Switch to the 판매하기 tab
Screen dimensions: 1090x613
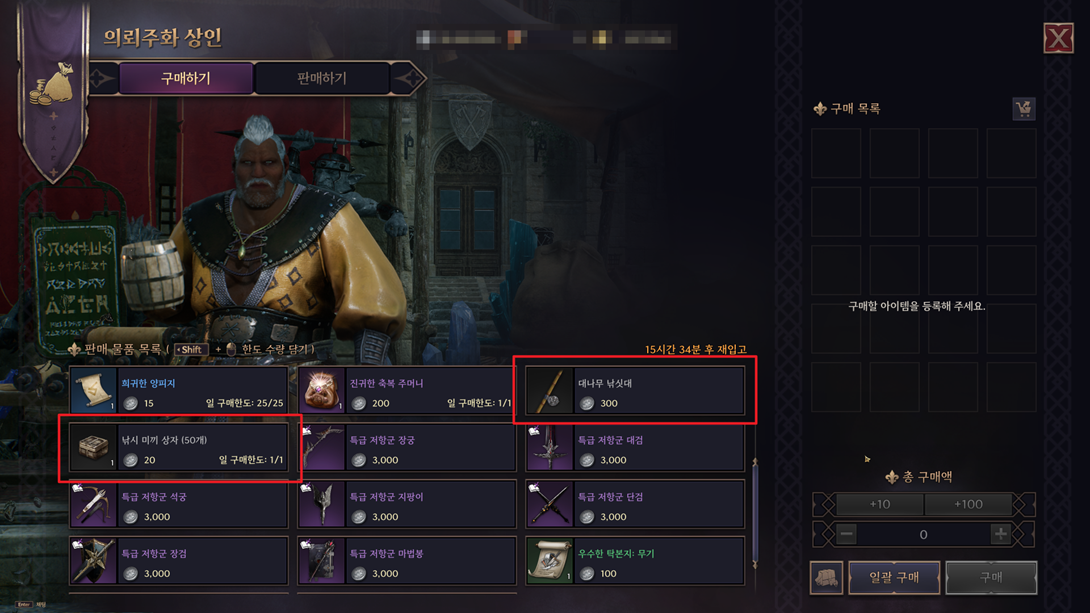point(322,79)
